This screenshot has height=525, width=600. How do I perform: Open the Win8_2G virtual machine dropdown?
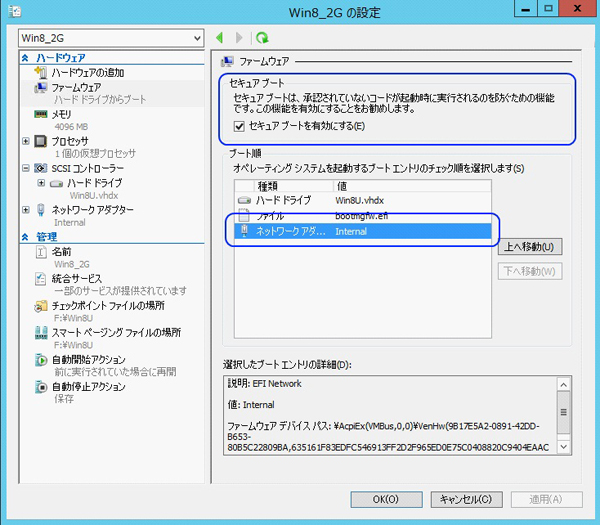(x=111, y=38)
